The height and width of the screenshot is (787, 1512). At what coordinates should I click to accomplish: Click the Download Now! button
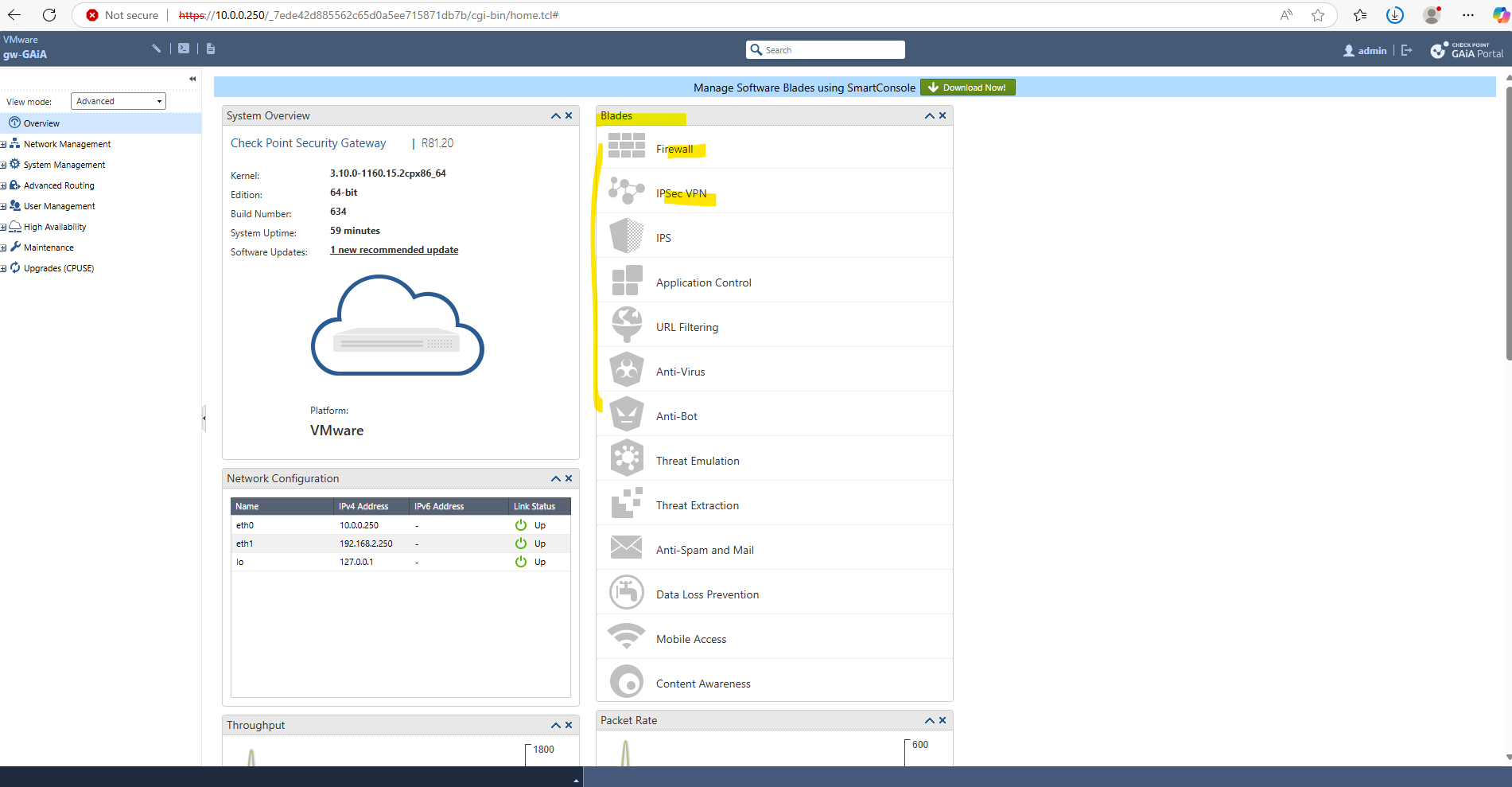pyautogui.click(x=967, y=88)
